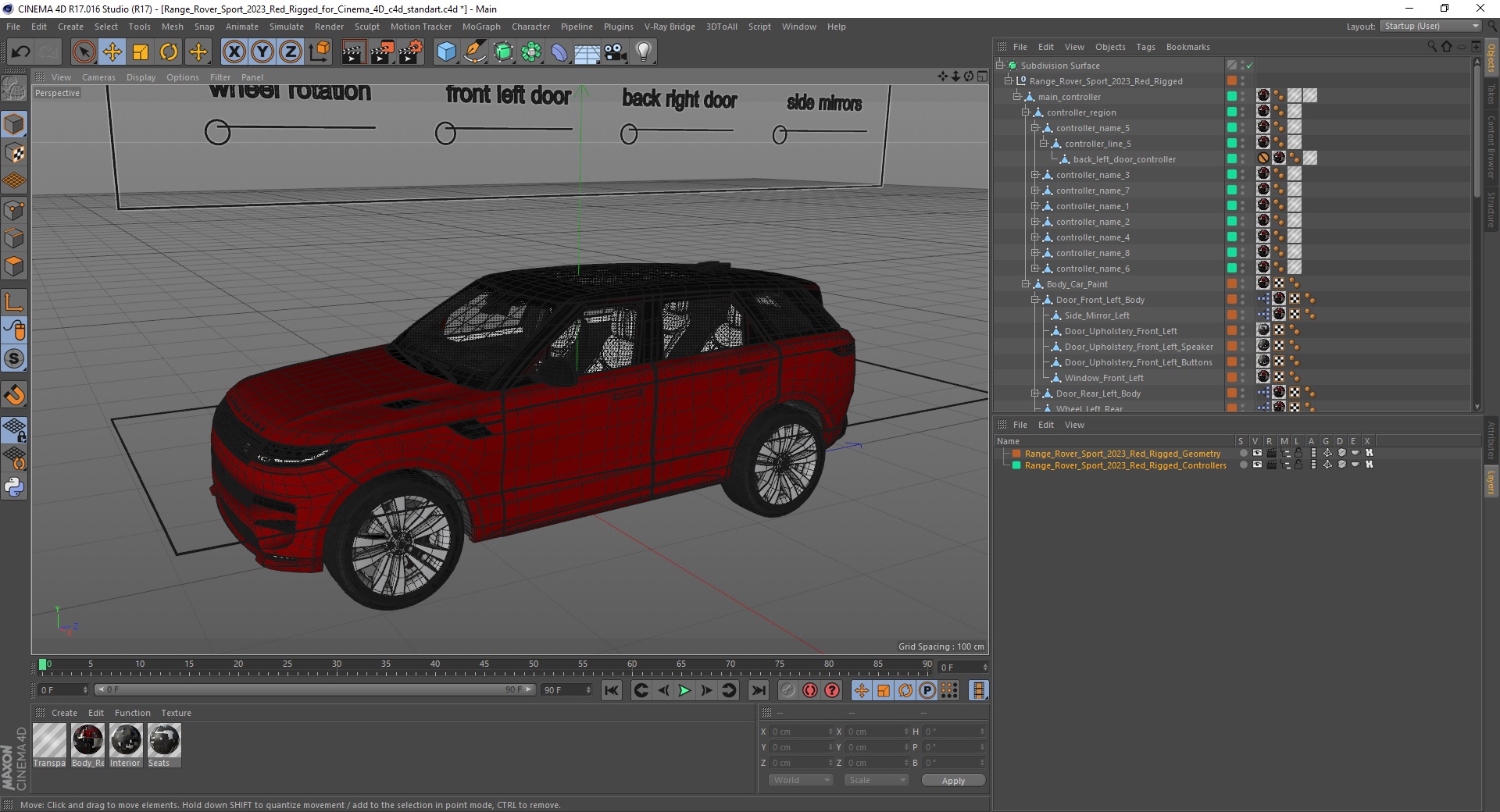The height and width of the screenshot is (812, 1500).
Task: Select the back_left_door_controller object
Action: tap(1123, 159)
